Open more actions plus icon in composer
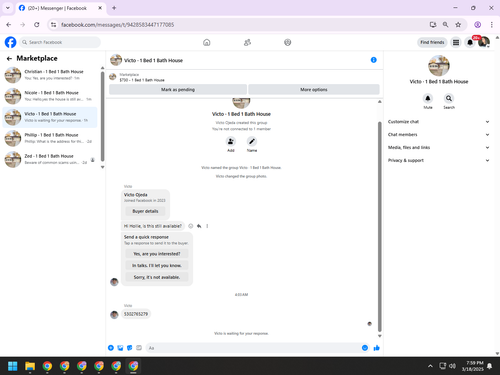 point(111,348)
